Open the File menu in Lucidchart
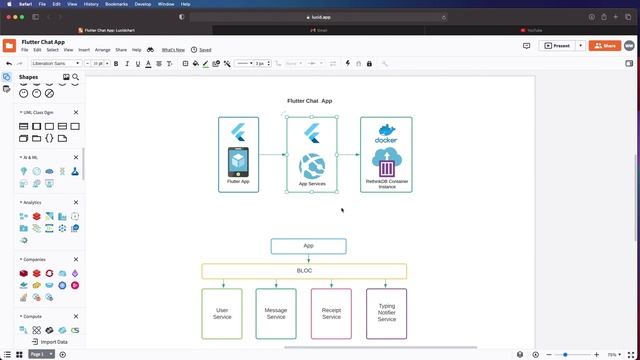Screen dimensions: 640x360 [25, 50]
